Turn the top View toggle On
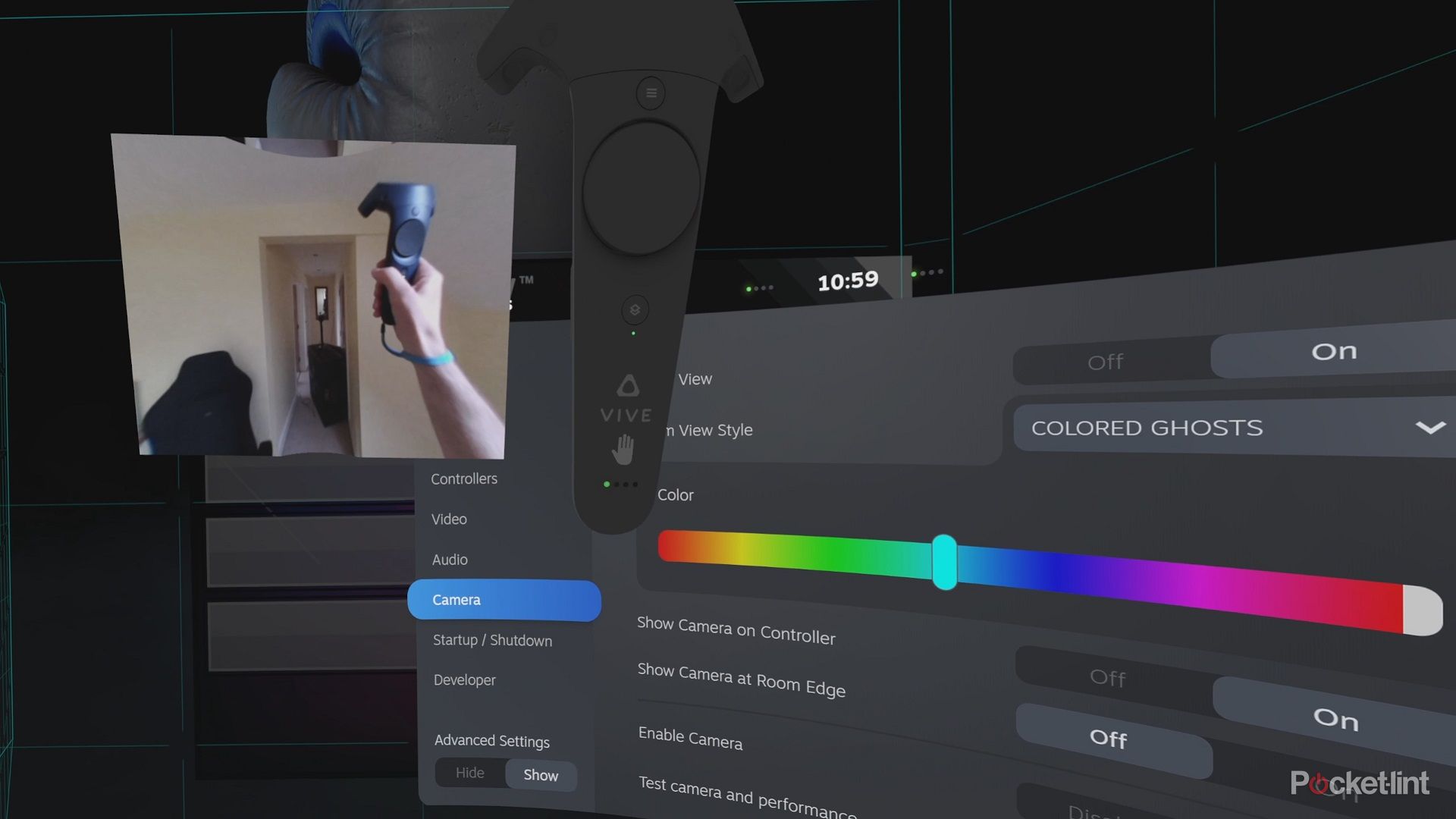Screen dimensions: 1456x819 1333,352
